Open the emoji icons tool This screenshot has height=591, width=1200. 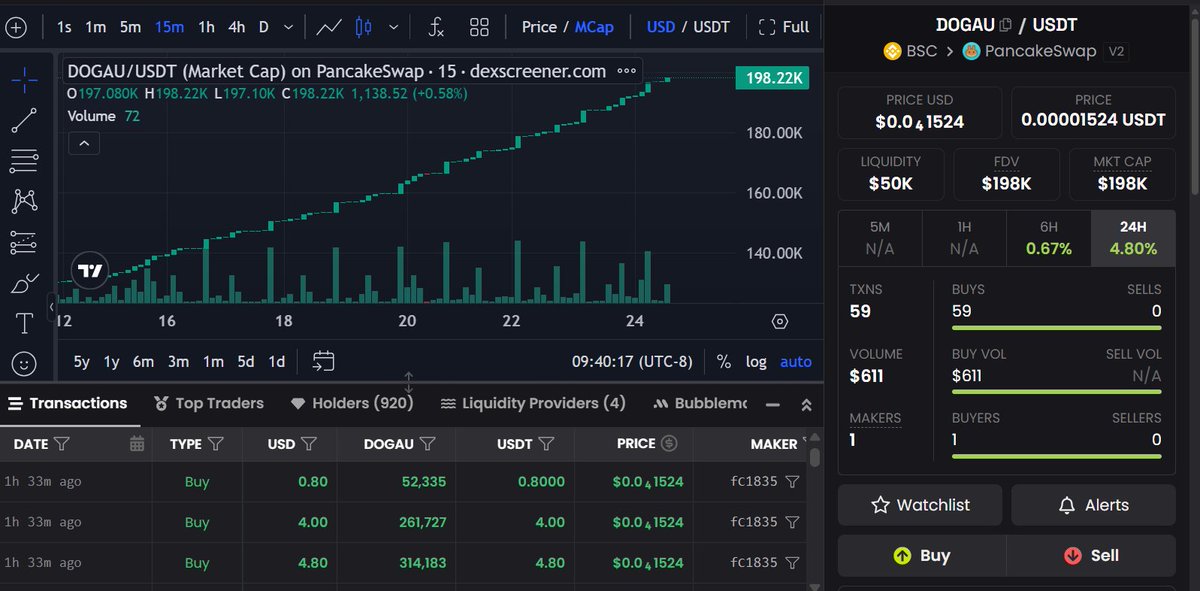tap(24, 363)
